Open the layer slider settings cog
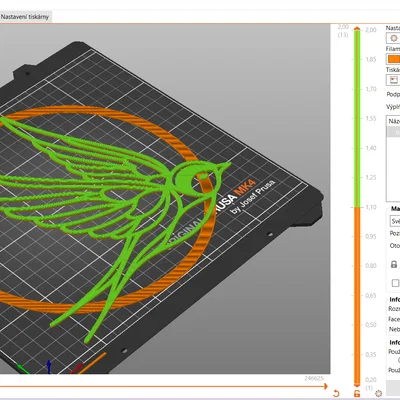 click(378, 393)
